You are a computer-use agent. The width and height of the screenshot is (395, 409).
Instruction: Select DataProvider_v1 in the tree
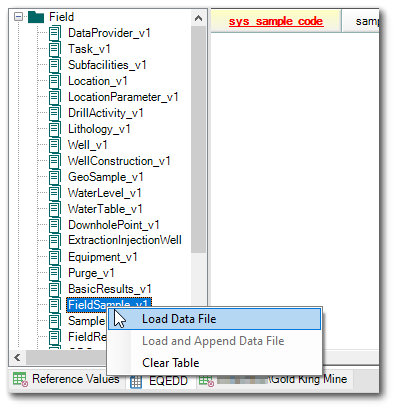click(x=109, y=33)
